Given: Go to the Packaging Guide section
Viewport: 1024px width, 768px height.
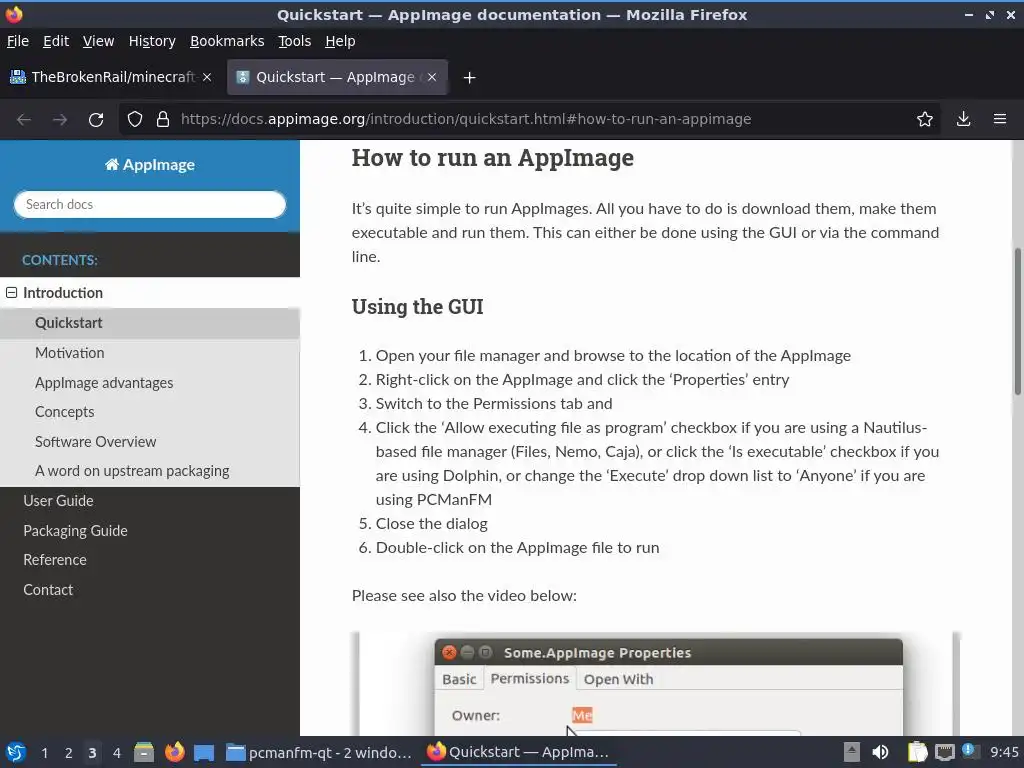Looking at the screenshot, I should coord(75,531).
